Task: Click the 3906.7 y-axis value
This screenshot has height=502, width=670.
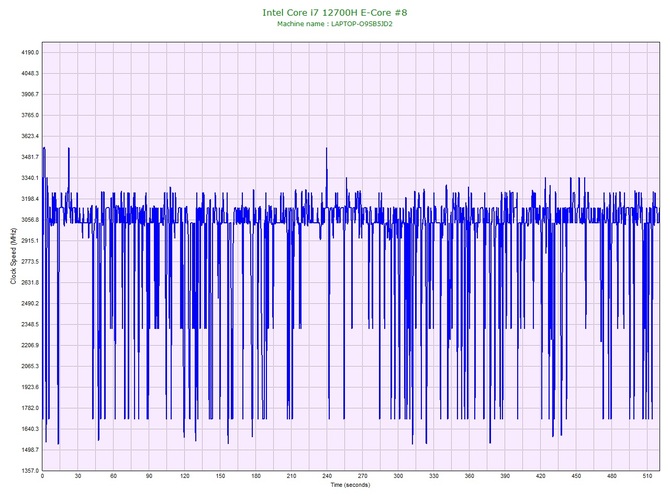Action: pos(30,94)
